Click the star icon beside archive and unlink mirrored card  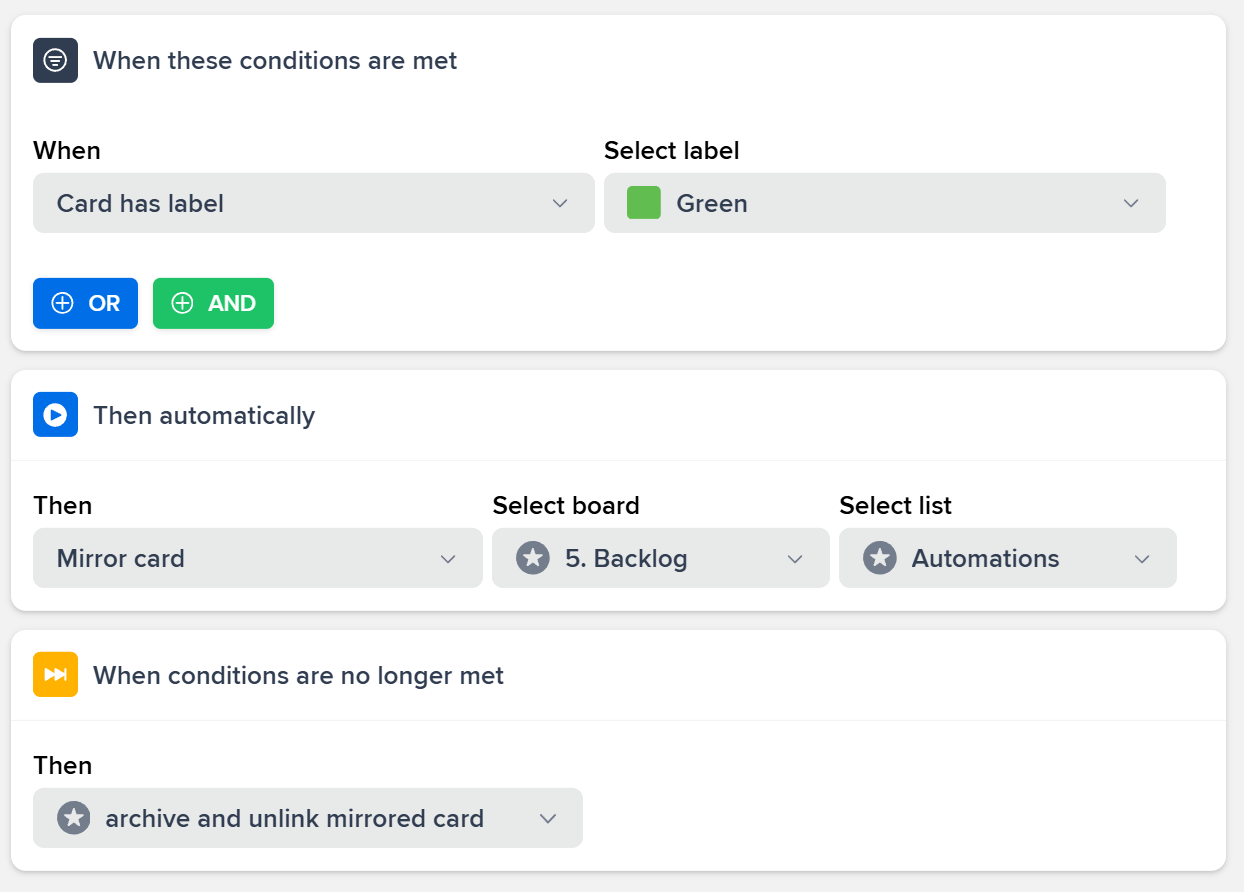73,818
